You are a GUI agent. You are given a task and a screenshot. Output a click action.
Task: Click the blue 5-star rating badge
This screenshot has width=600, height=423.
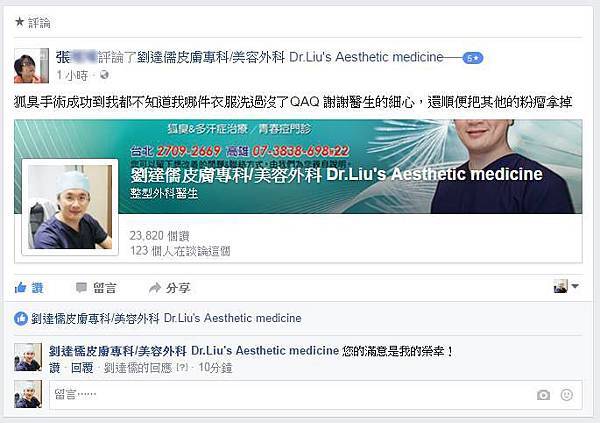[x=473, y=58]
